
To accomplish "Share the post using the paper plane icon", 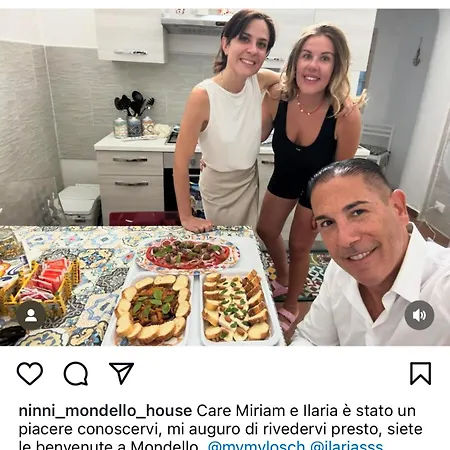I will [x=121, y=373].
